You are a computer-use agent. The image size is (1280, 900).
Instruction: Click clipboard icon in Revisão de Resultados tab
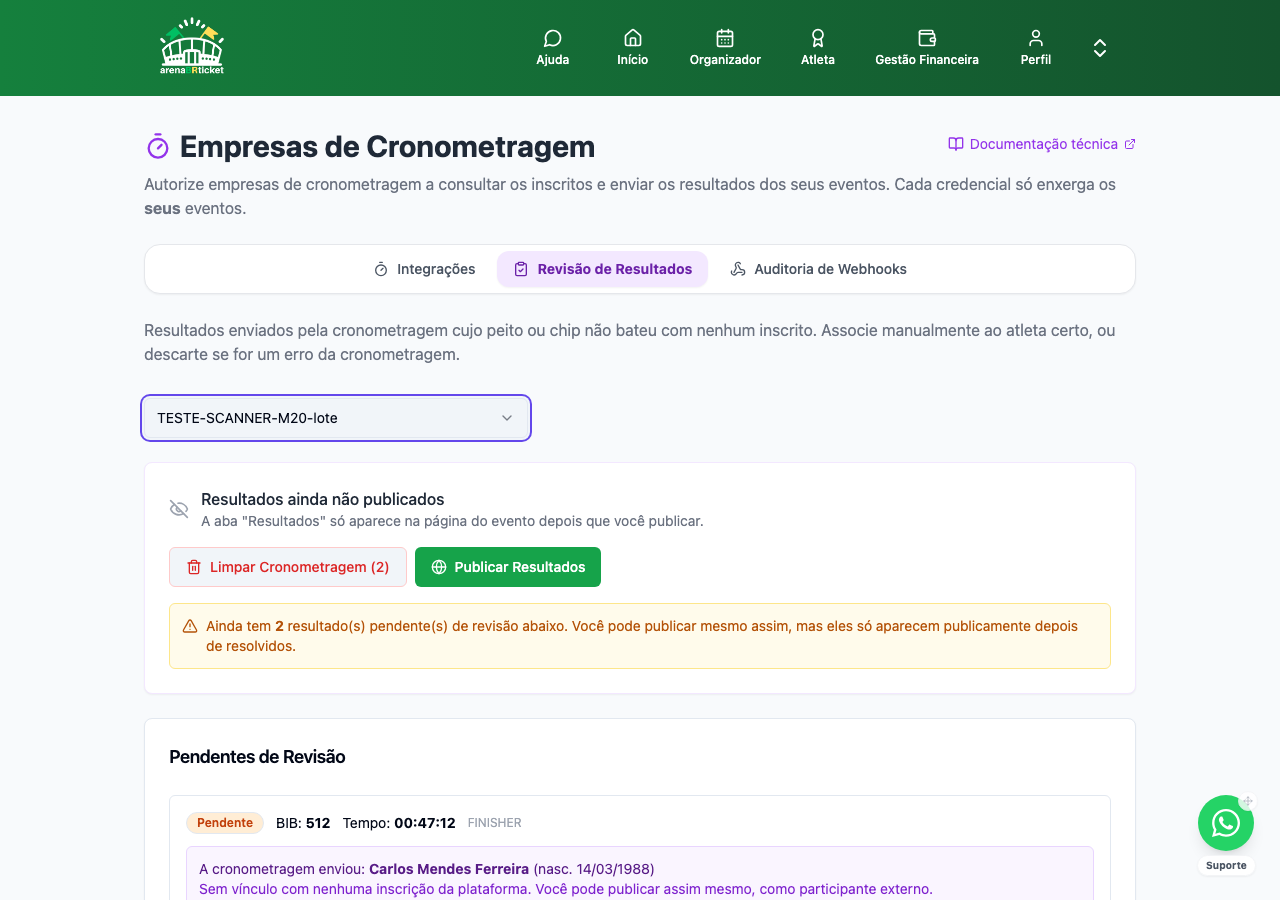pos(521,269)
